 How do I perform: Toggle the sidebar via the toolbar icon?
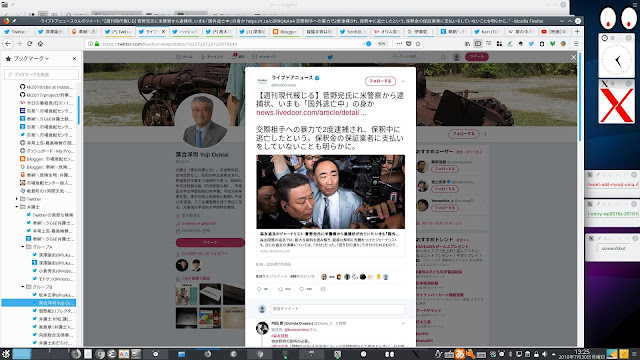[478, 44]
